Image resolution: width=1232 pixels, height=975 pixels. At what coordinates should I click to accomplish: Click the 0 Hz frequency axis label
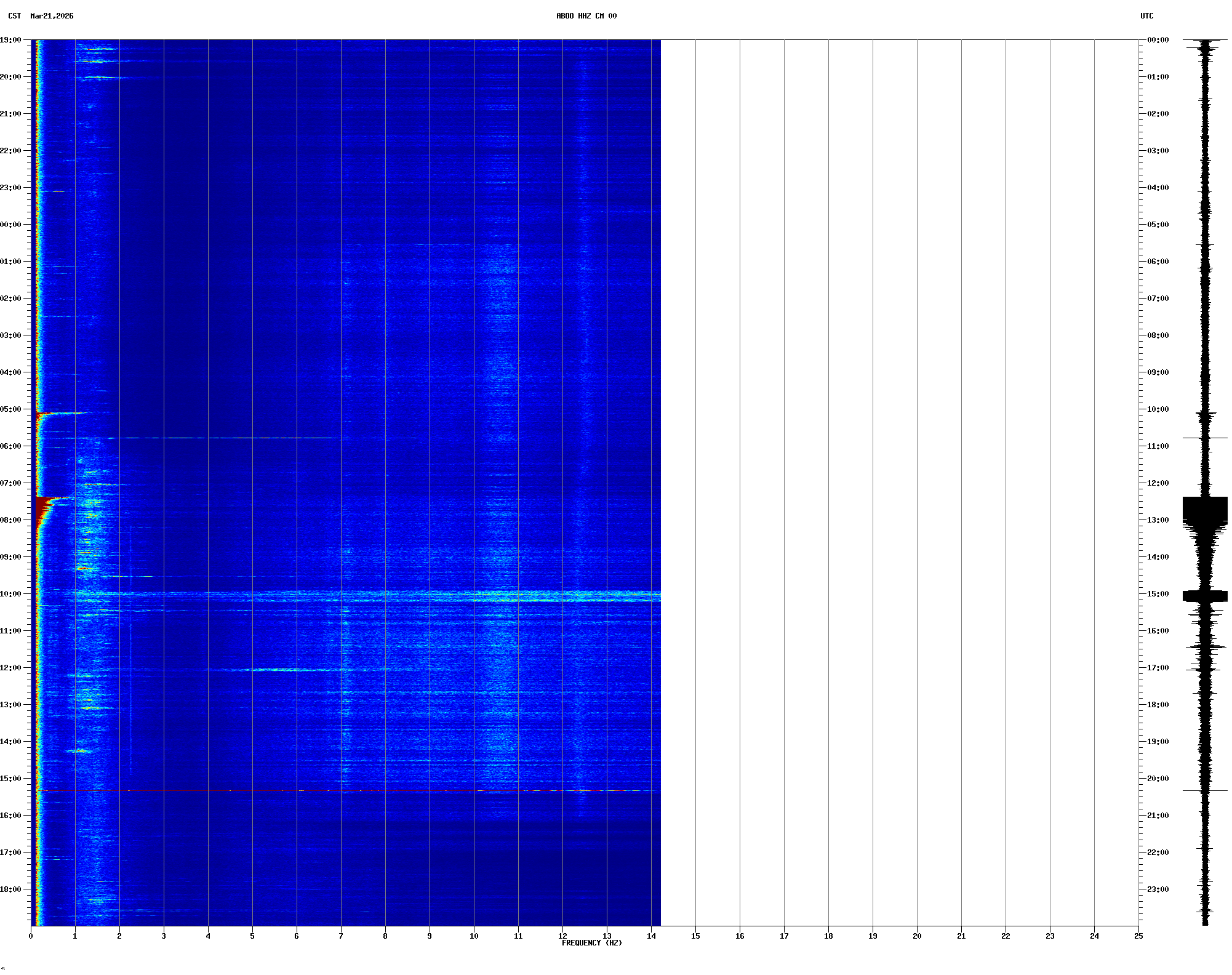coord(31,936)
